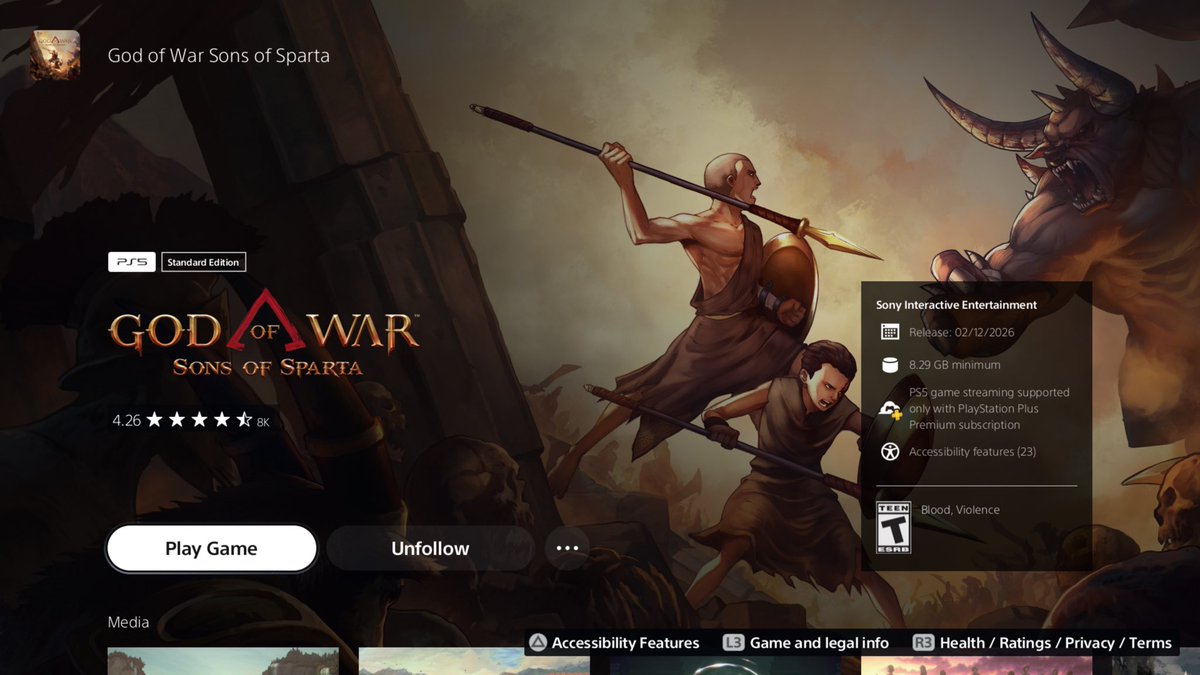Click the R3 button icon hint
Viewport: 1200px width, 675px height.
click(x=923, y=643)
